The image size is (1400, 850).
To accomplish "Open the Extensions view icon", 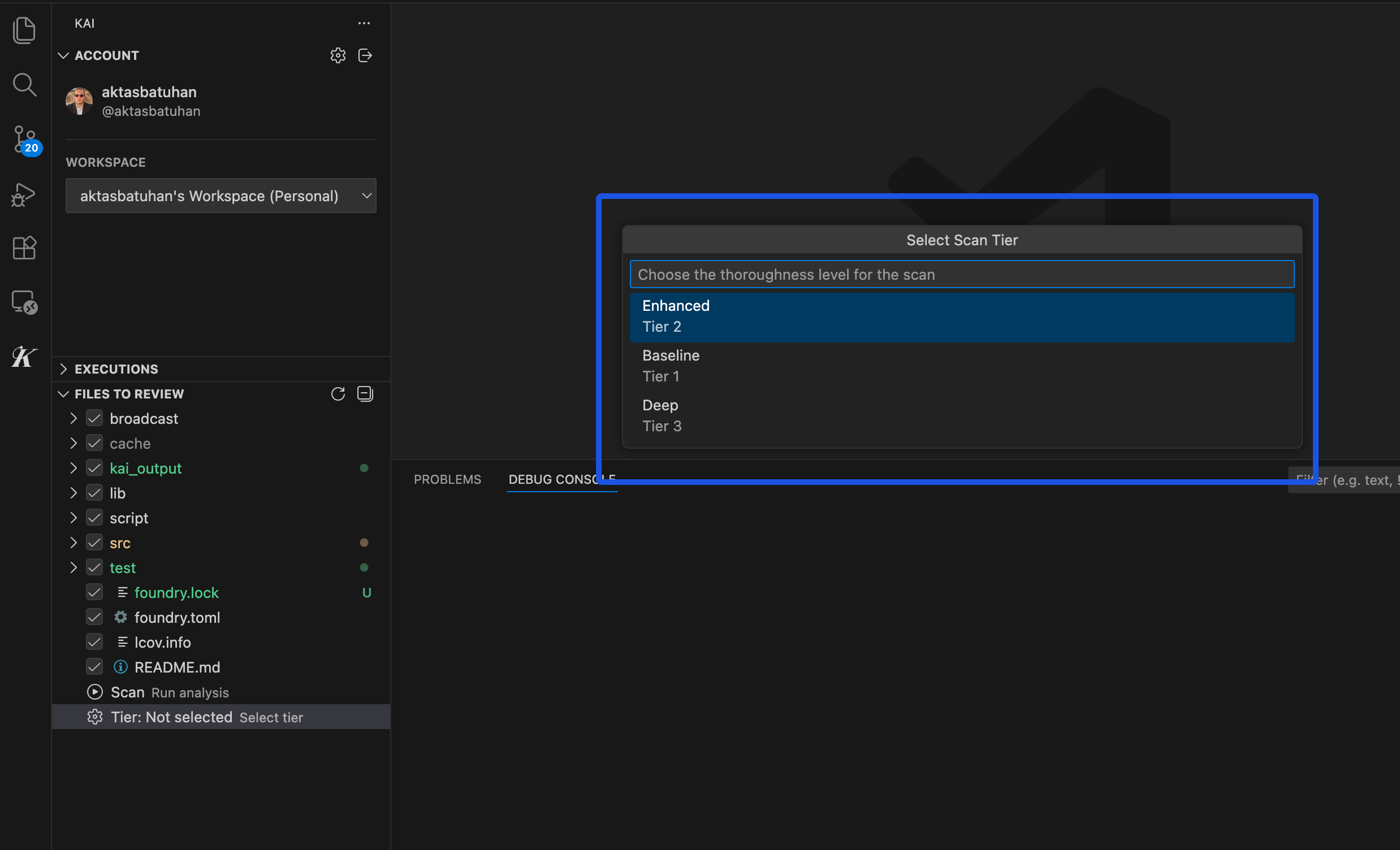I will pyautogui.click(x=24, y=248).
